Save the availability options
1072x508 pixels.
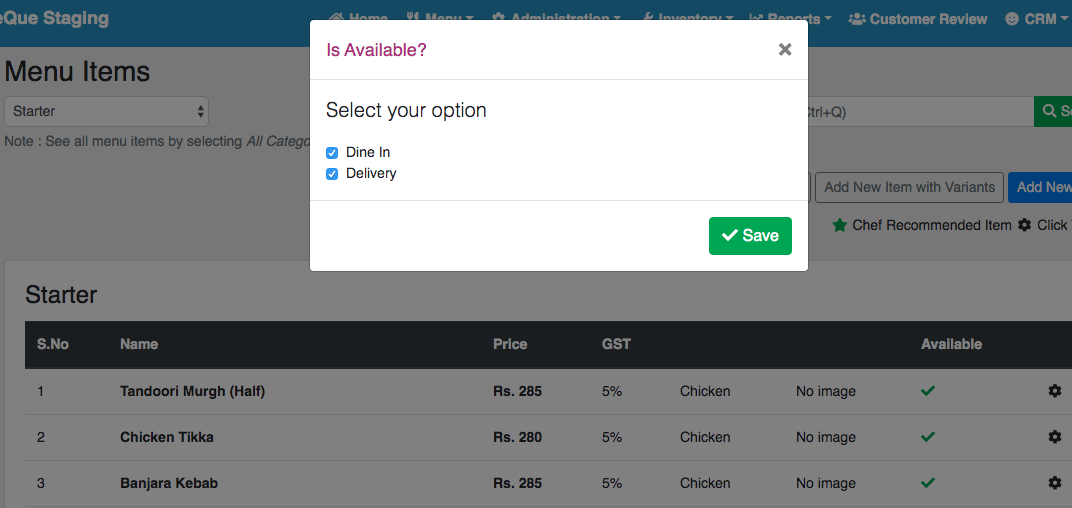point(750,236)
